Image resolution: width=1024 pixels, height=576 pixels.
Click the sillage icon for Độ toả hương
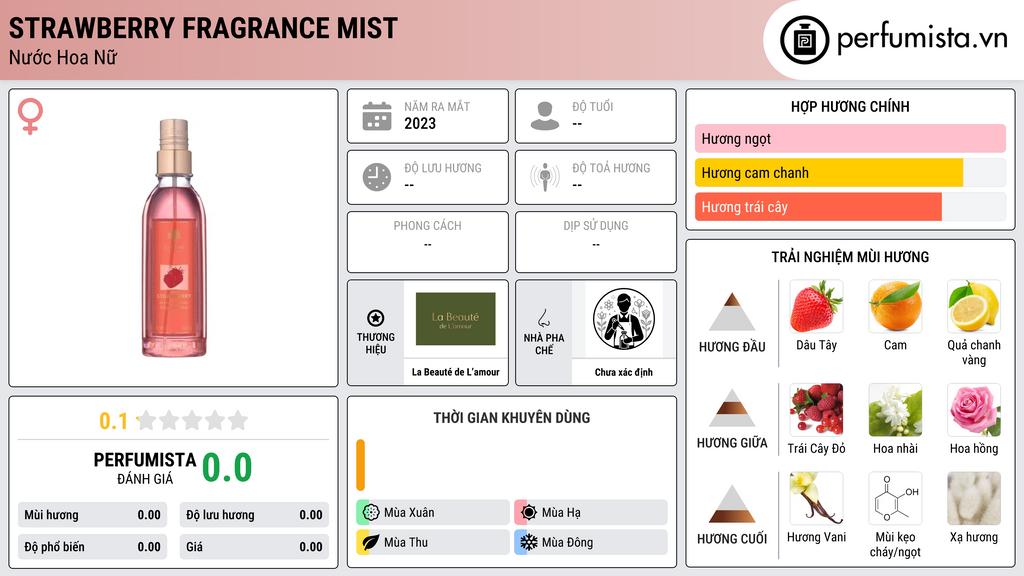545,177
